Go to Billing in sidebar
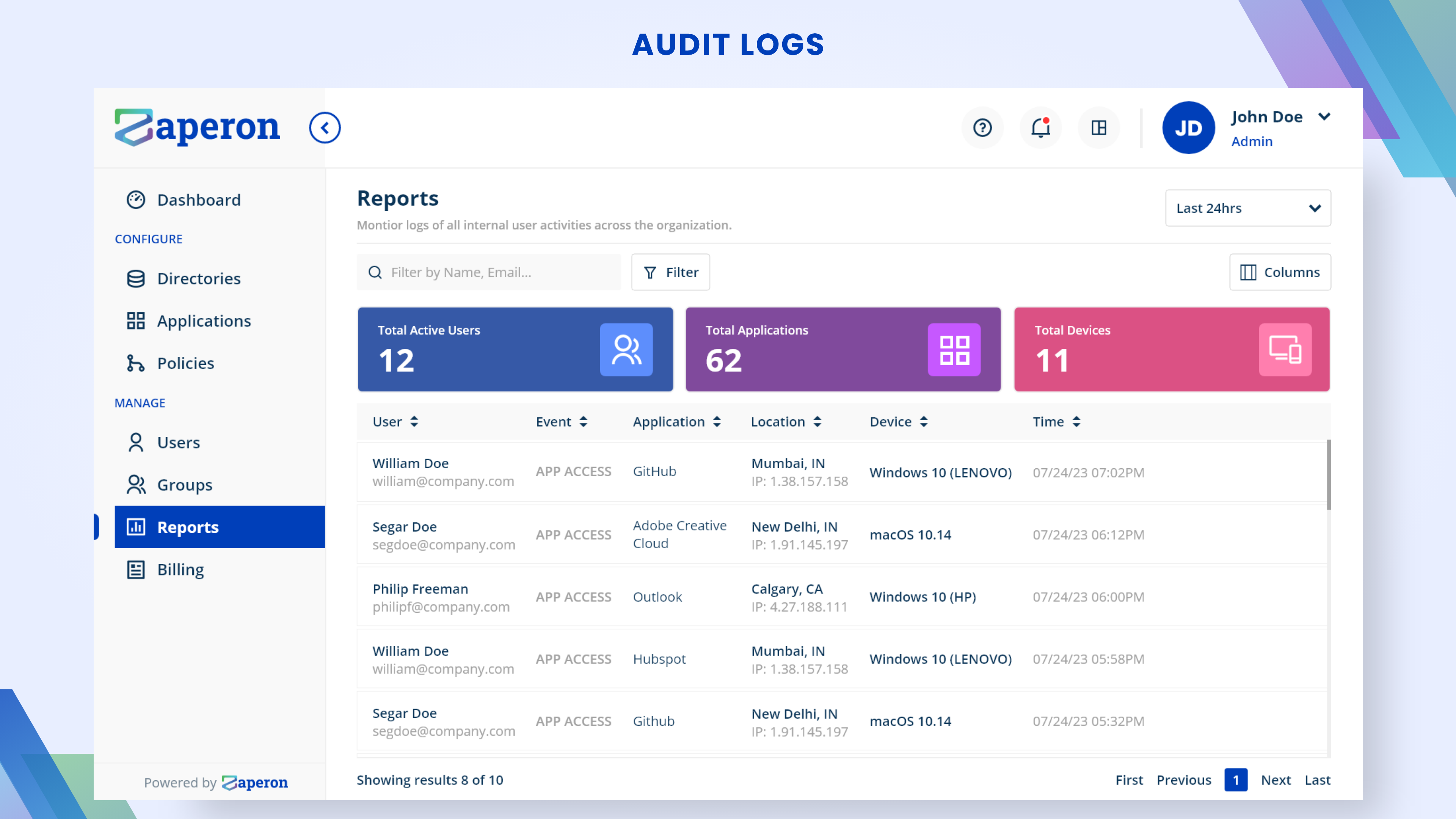 (x=180, y=569)
